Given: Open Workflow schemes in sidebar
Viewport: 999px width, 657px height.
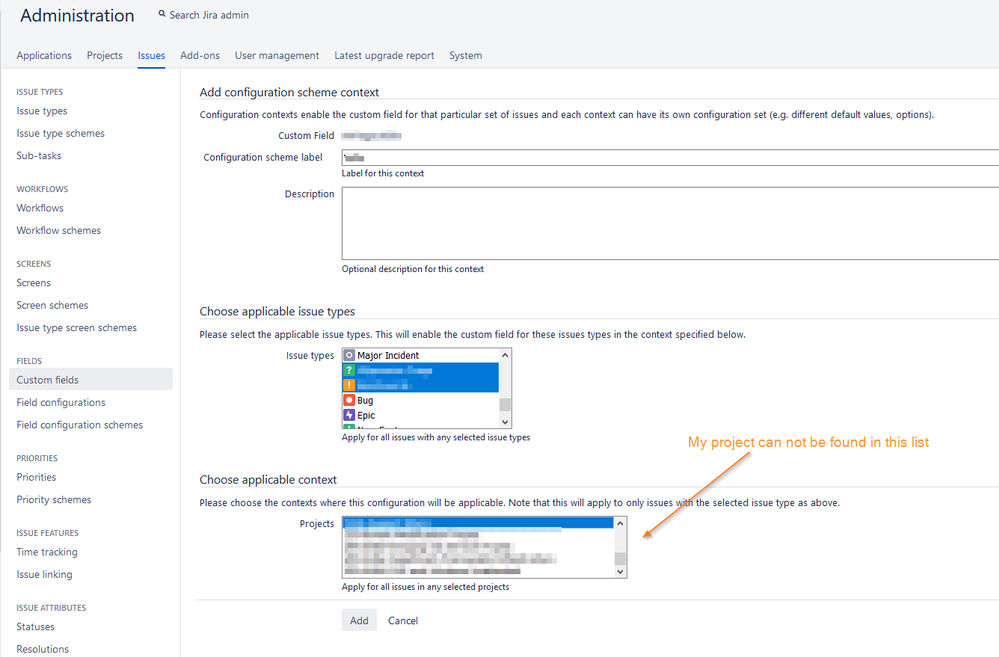Looking at the screenshot, I should coord(59,230).
